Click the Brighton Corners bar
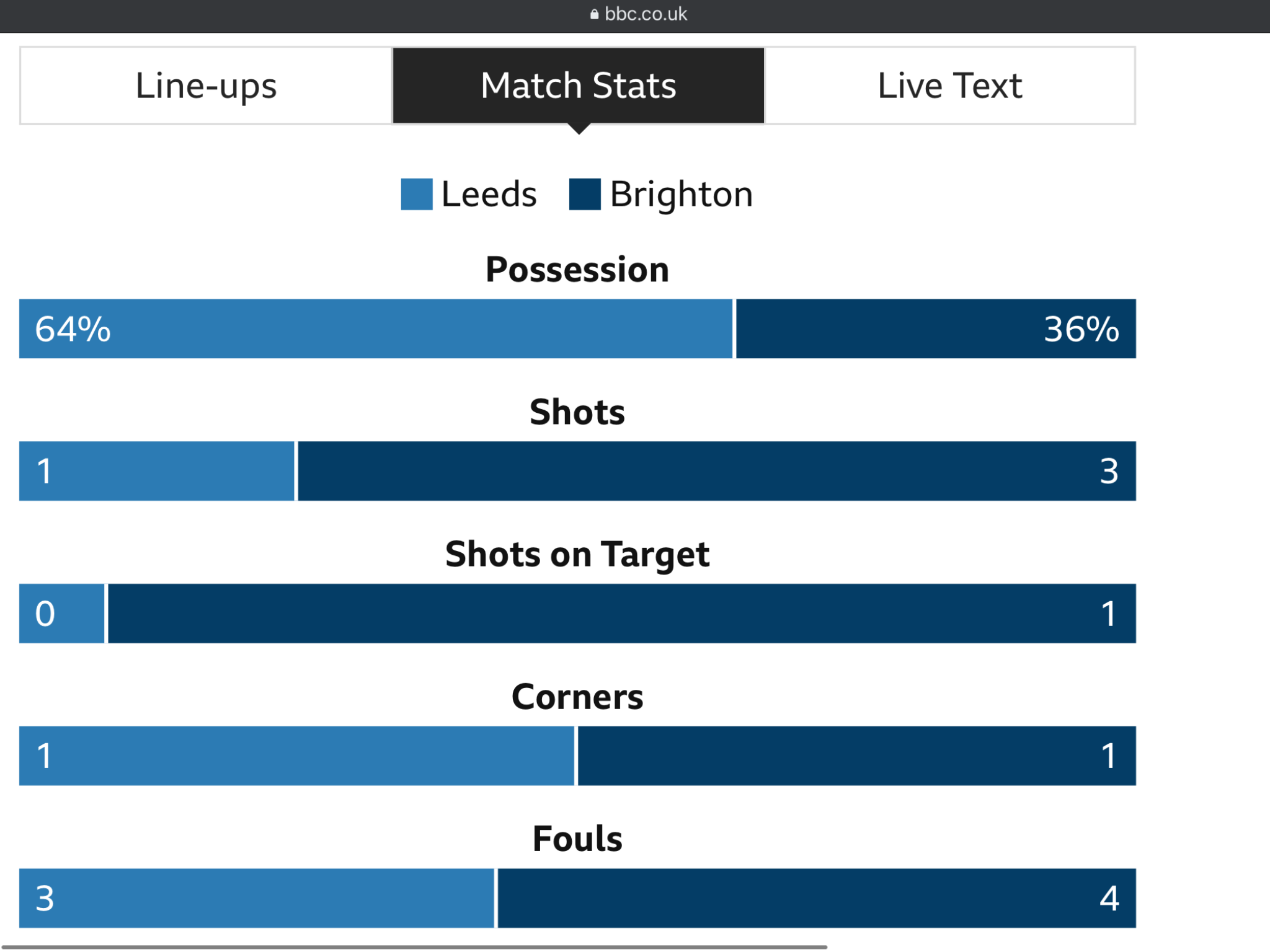This screenshot has width=1270, height=952. (857, 756)
